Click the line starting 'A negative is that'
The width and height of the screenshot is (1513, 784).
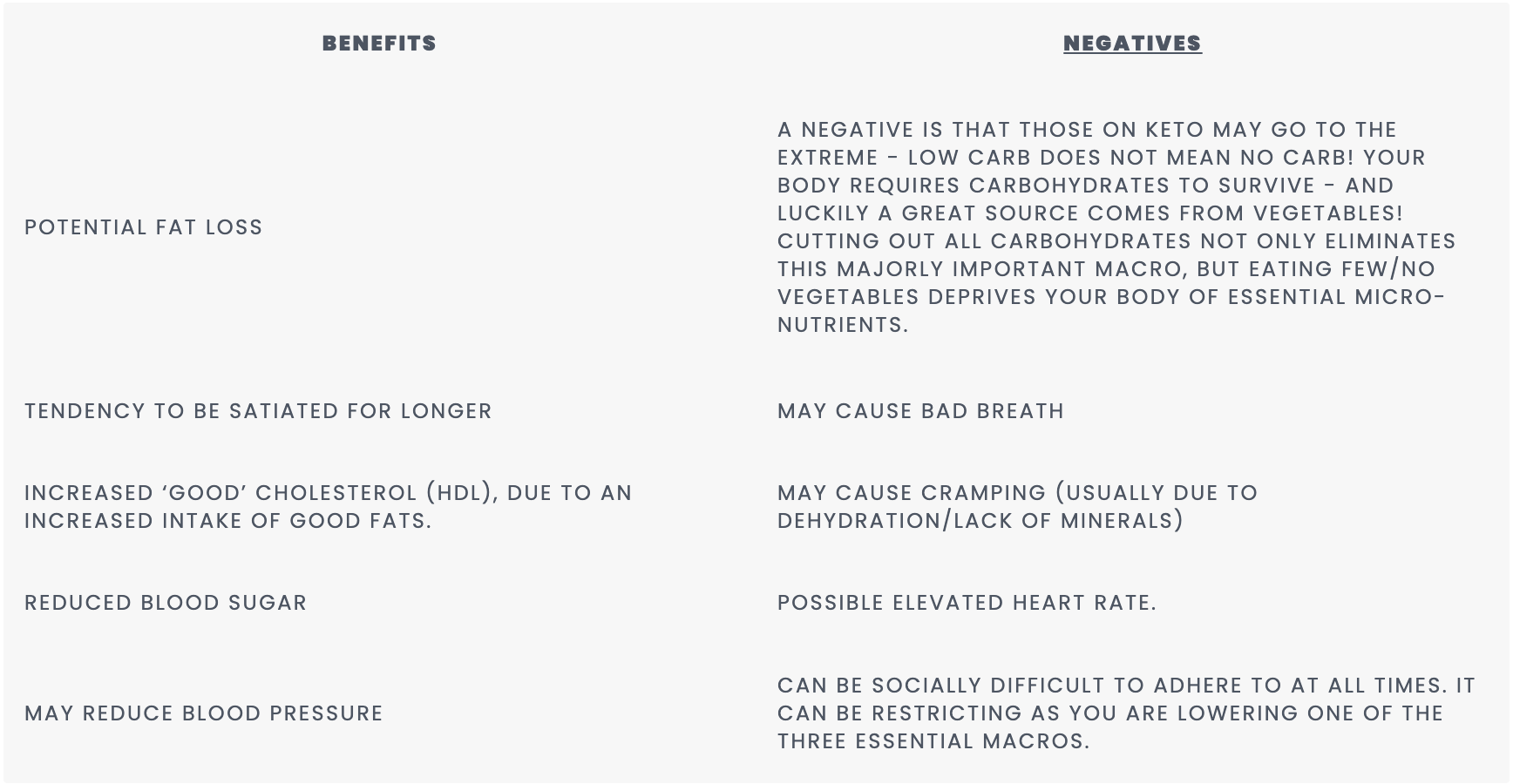click(x=1087, y=130)
